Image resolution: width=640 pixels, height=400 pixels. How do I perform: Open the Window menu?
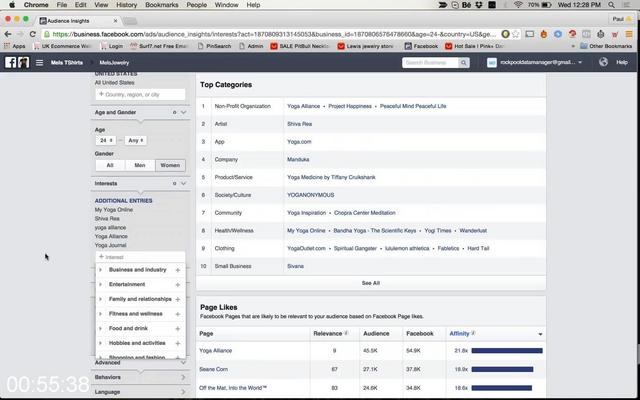click(227, 5)
